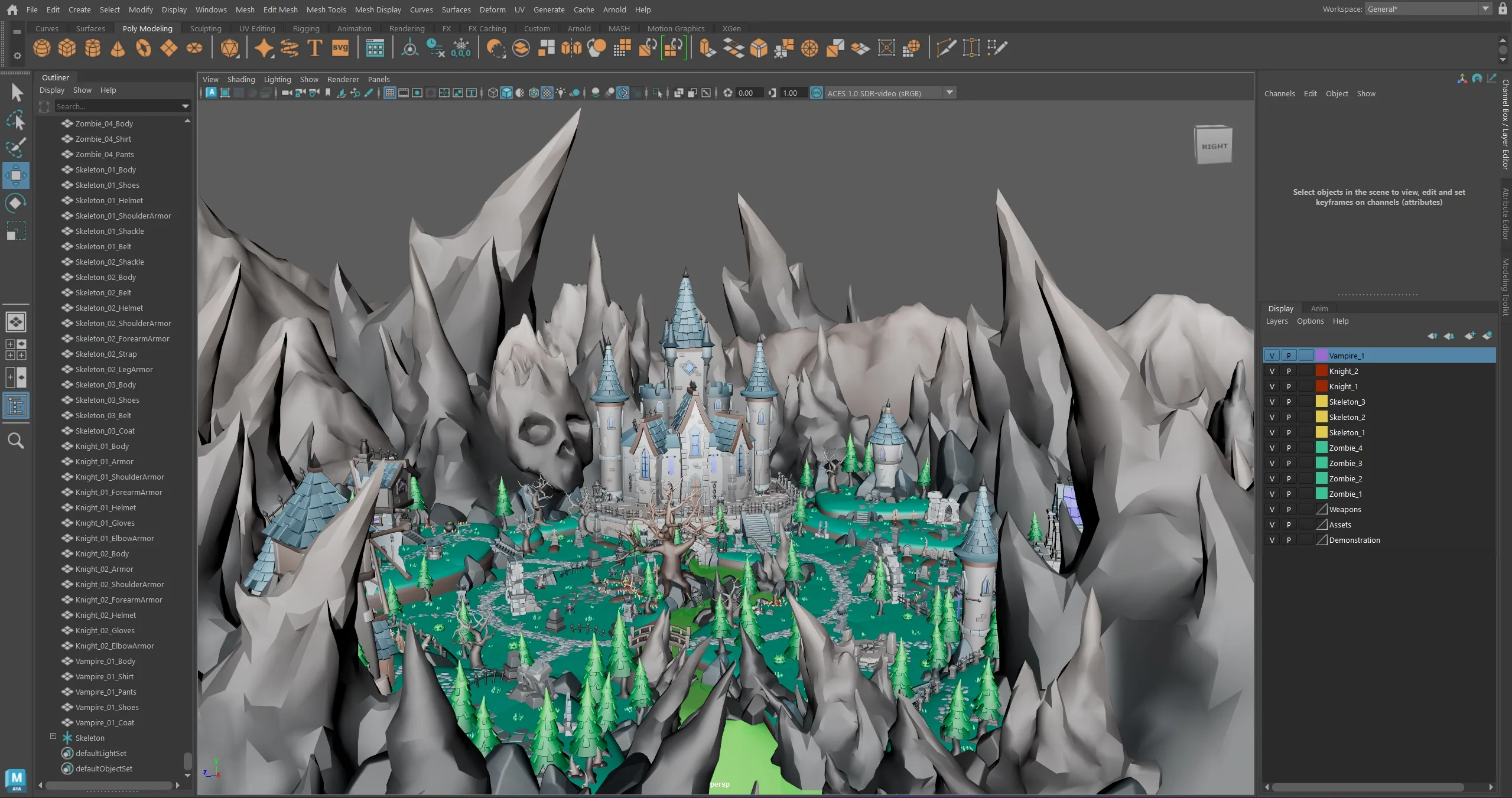Open the Mesh Tools menu
Viewport: 1512px width, 798px height.
pos(326,9)
